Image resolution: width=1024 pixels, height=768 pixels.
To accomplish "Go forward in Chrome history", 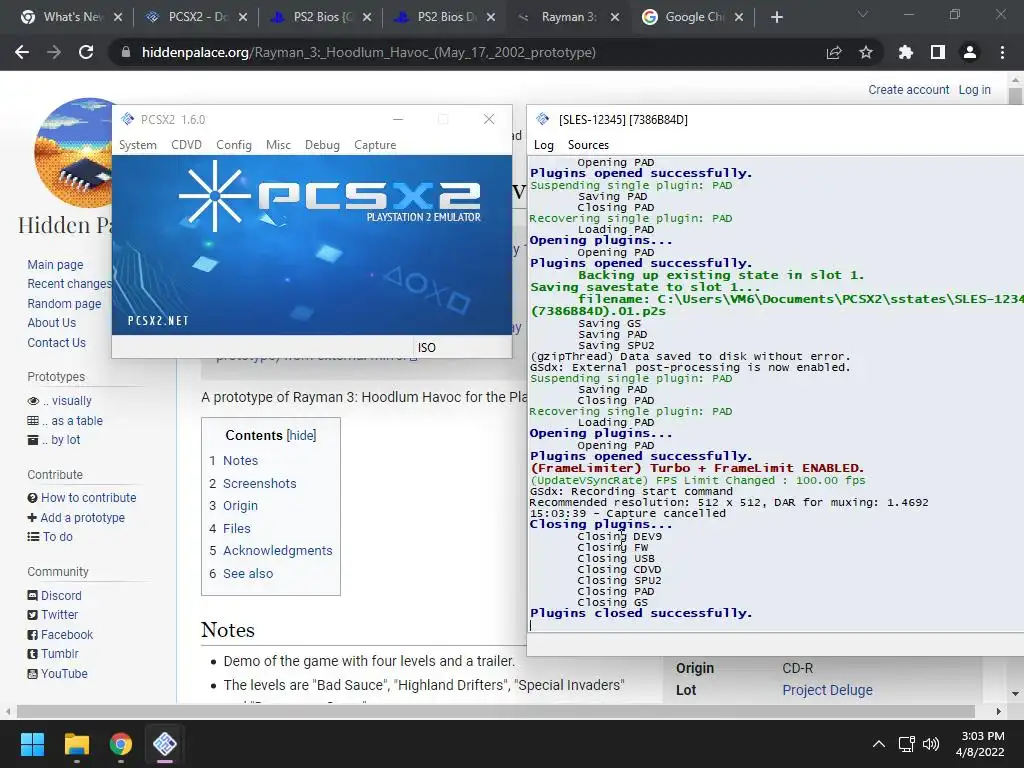I will tap(54, 52).
